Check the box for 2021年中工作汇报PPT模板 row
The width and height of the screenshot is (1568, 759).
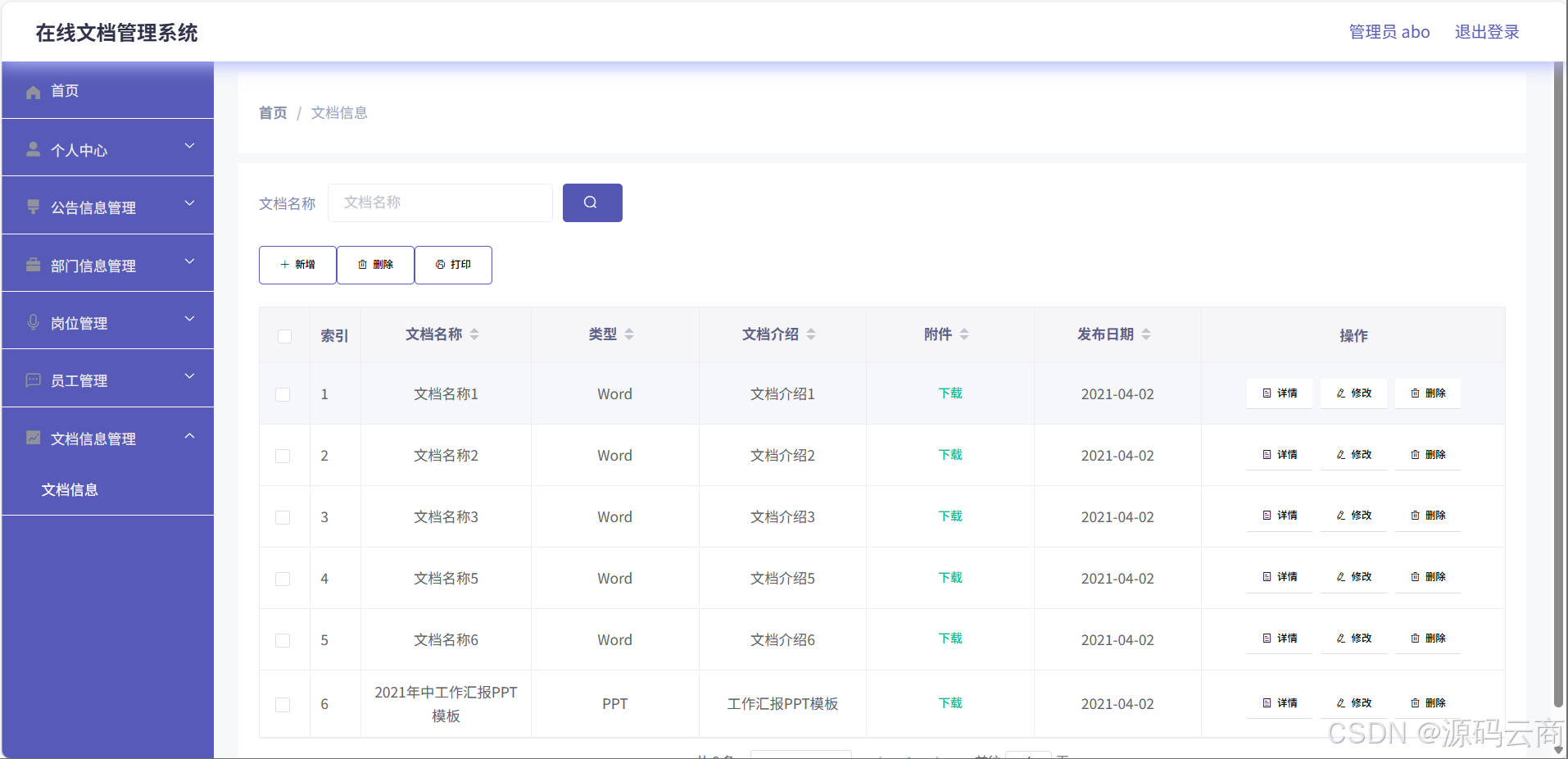(283, 705)
